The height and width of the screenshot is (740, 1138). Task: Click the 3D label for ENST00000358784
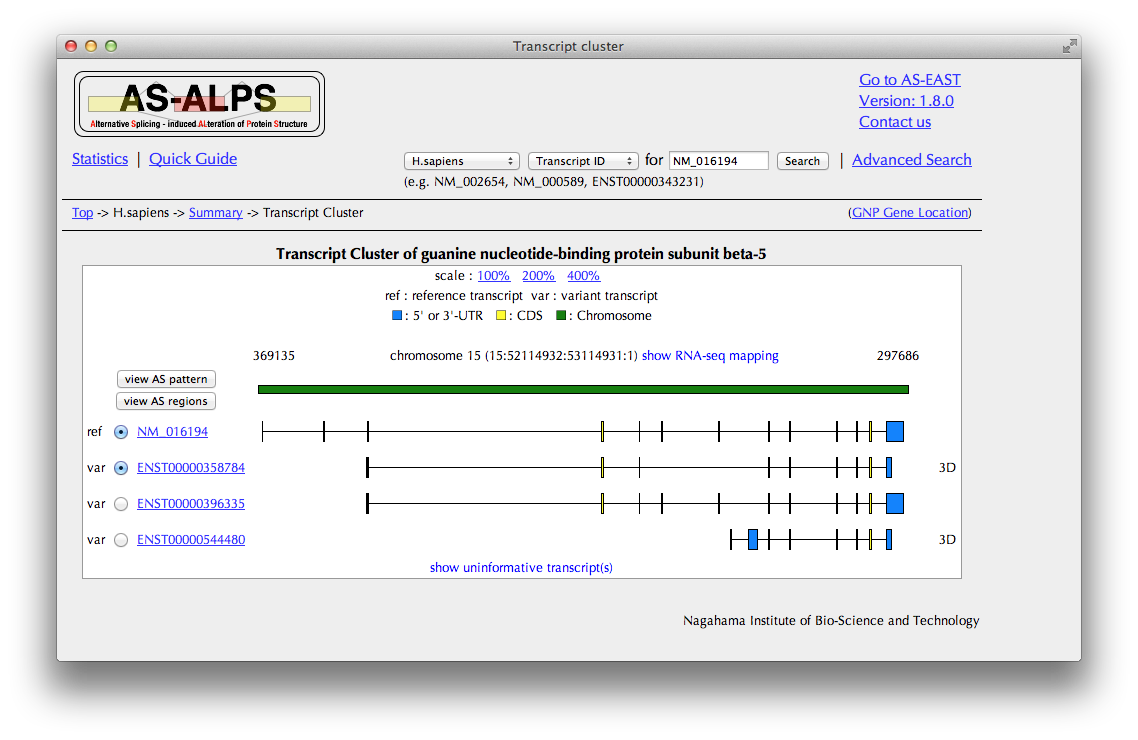tap(947, 468)
